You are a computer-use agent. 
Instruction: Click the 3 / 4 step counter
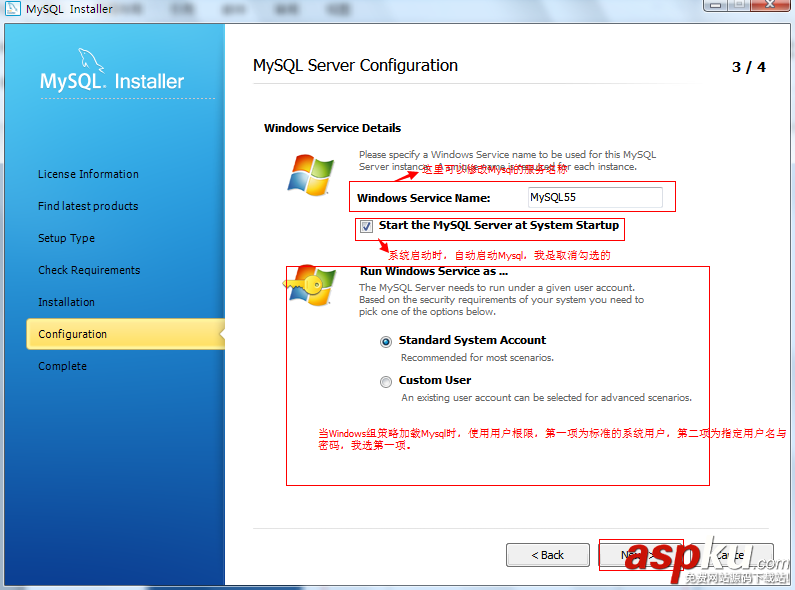(x=748, y=67)
